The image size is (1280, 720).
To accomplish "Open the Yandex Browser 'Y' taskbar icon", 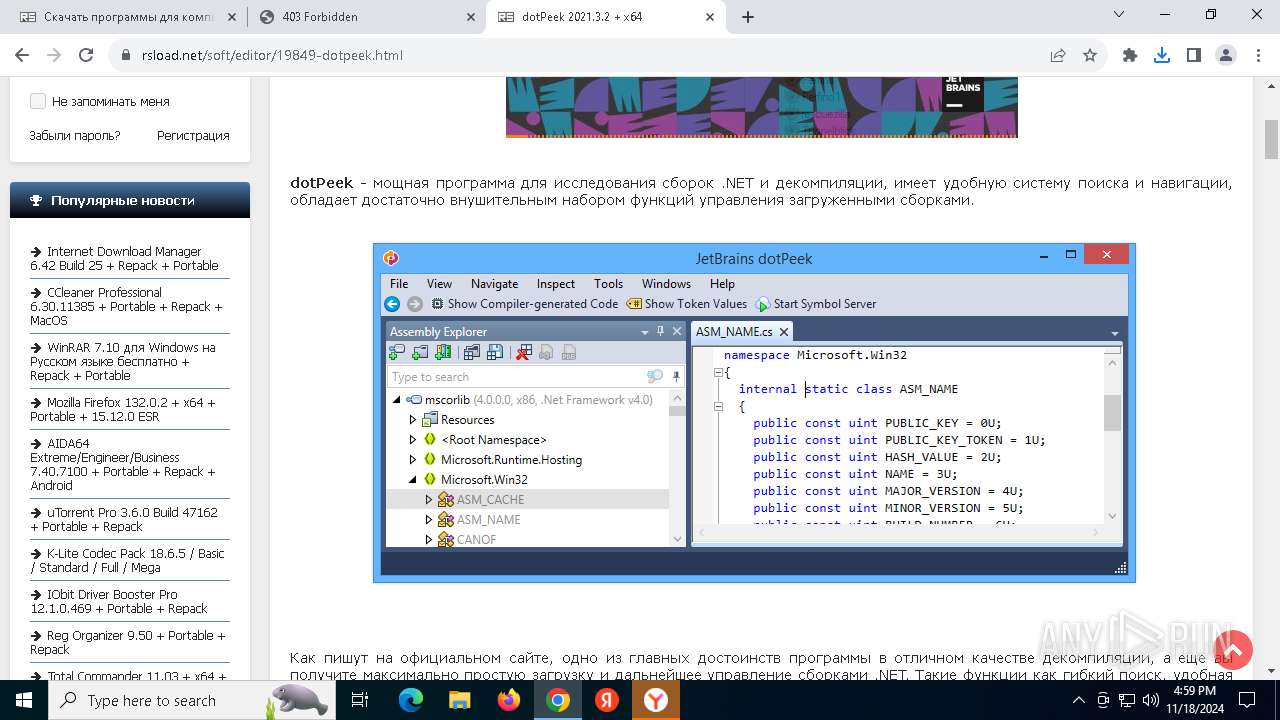I will point(656,700).
